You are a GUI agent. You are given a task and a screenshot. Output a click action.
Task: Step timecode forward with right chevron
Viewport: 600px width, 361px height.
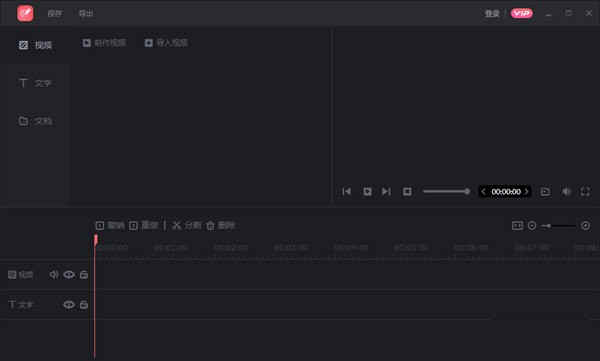click(527, 191)
